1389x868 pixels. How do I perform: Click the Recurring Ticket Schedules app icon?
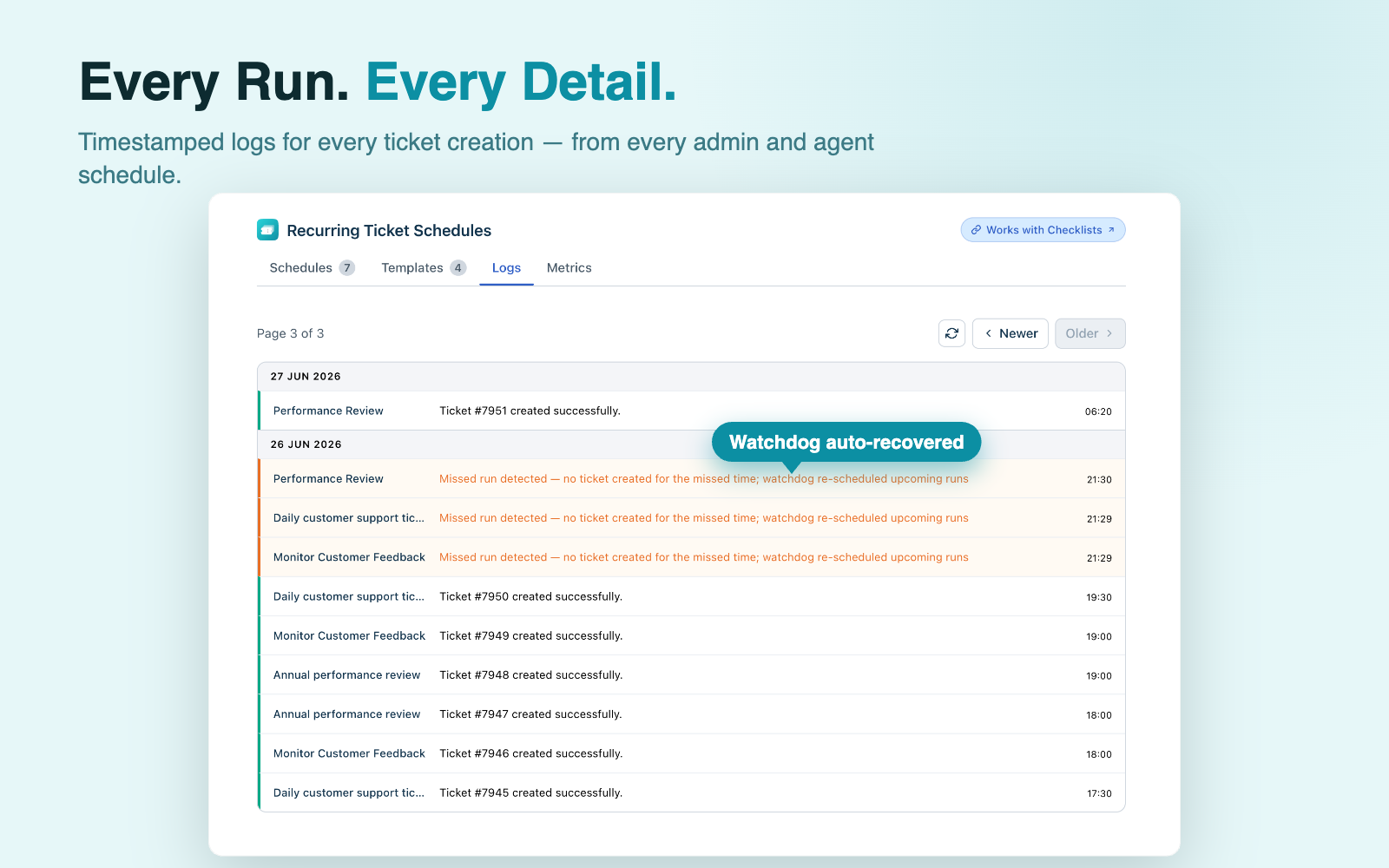pyautogui.click(x=267, y=230)
